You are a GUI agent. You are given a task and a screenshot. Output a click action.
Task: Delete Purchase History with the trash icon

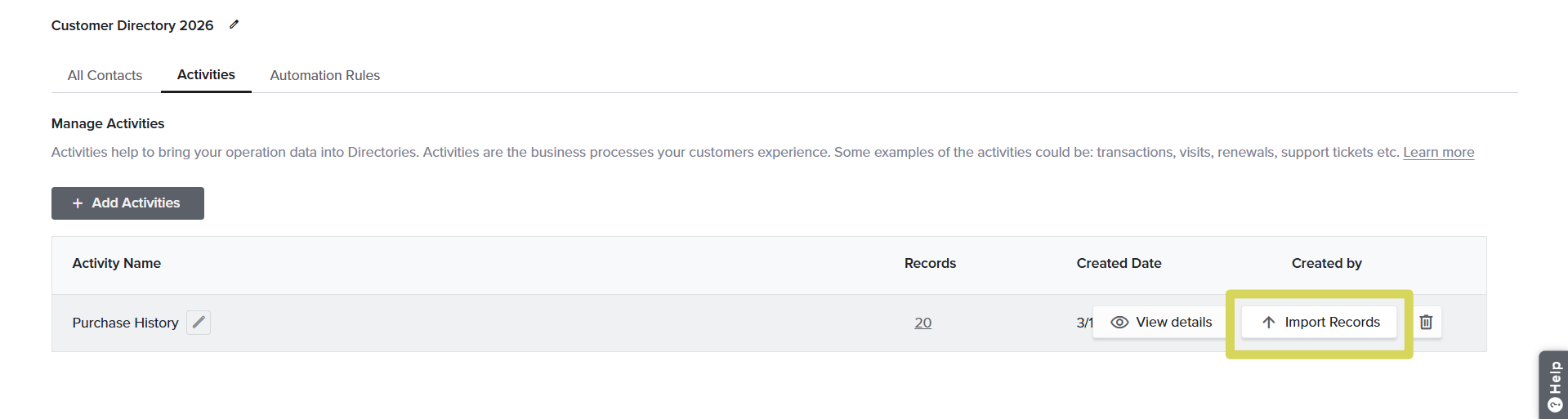click(x=1426, y=322)
